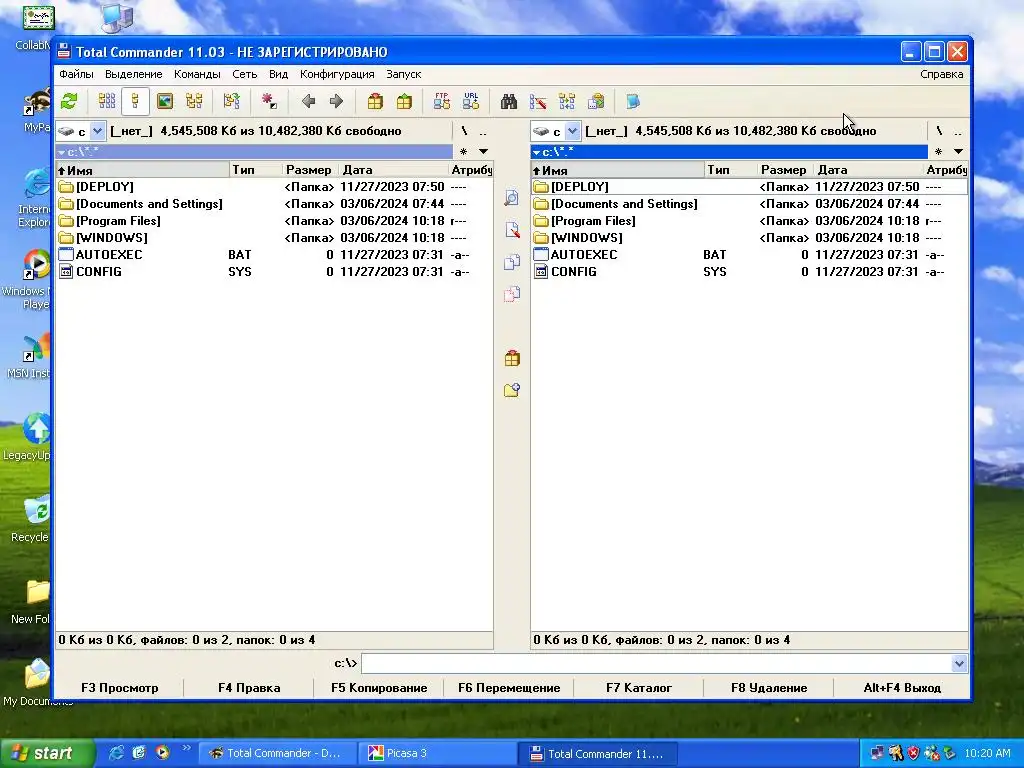This screenshot has width=1024, height=768.
Task: Select [Documents and Settings] in right panel
Action: (749, 204)
